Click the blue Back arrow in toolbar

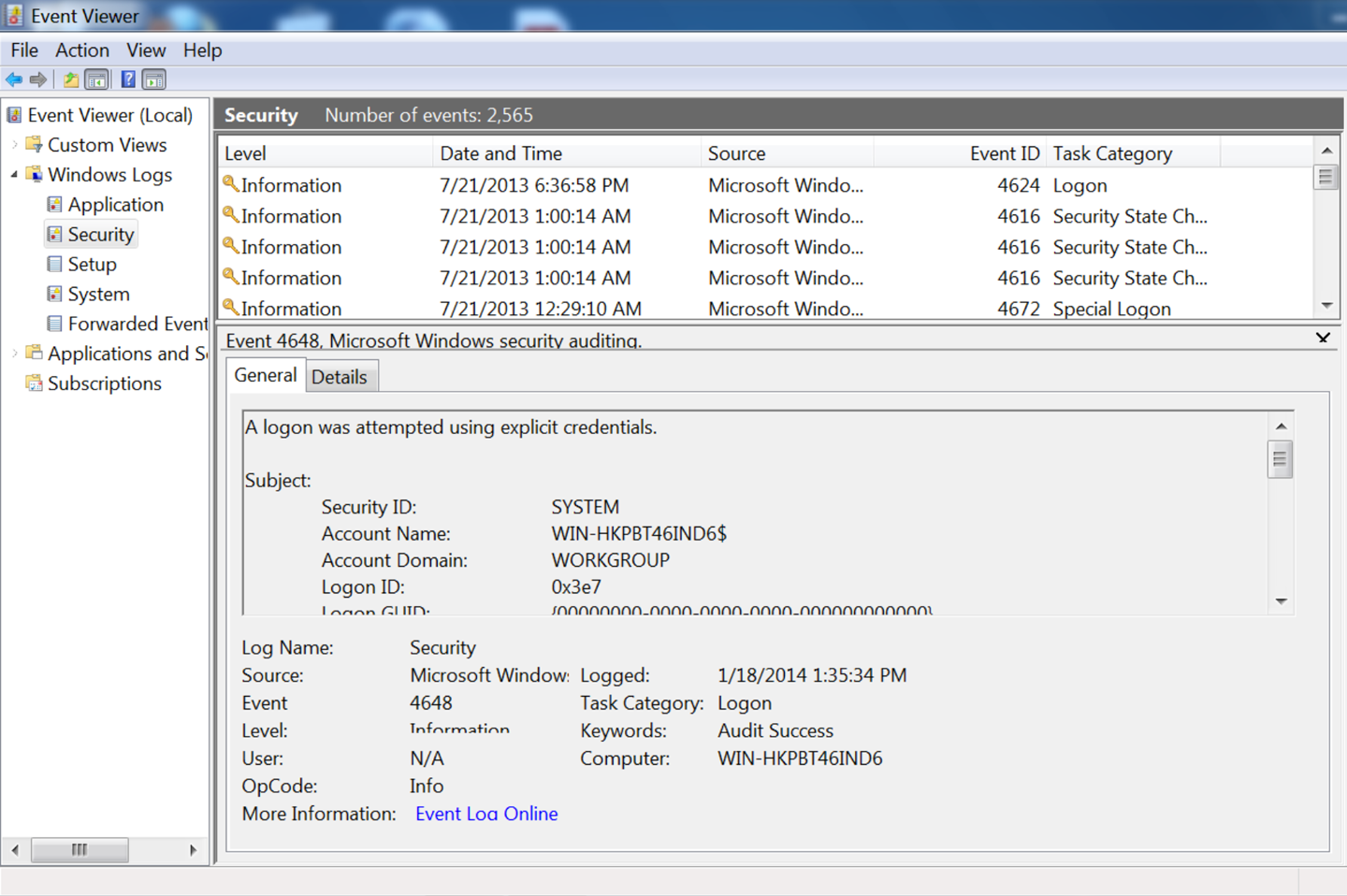pos(14,79)
